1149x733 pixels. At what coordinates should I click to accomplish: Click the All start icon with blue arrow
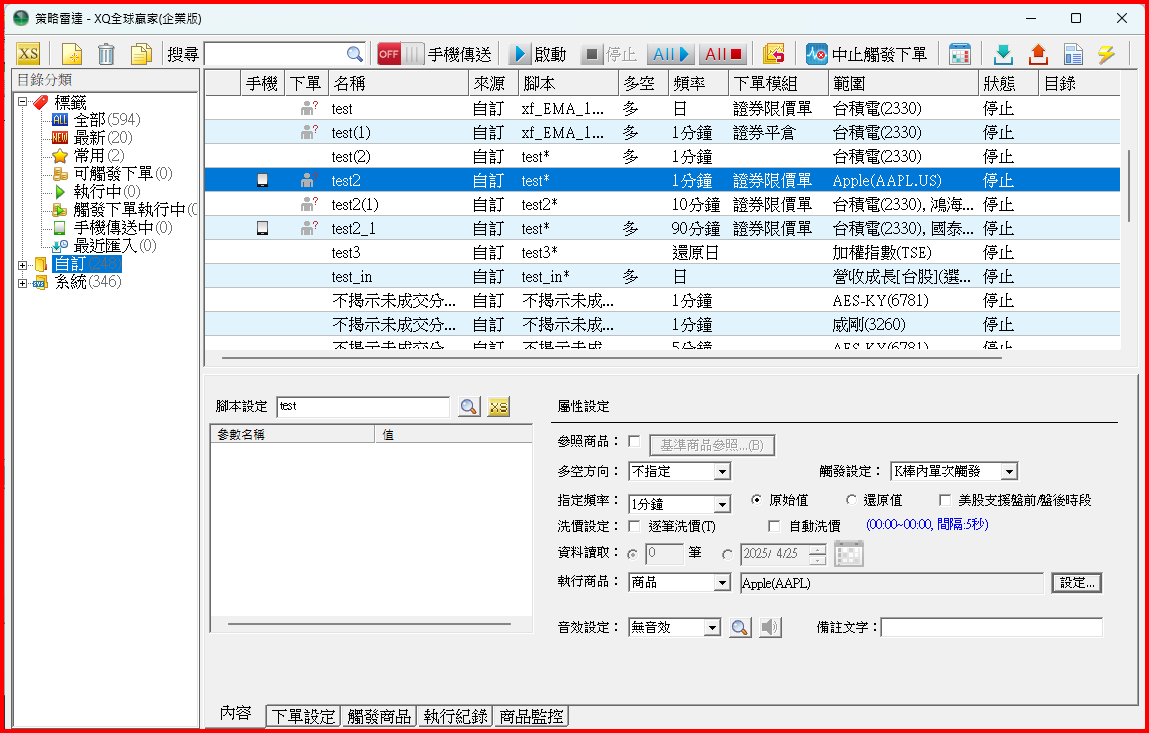[670, 54]
